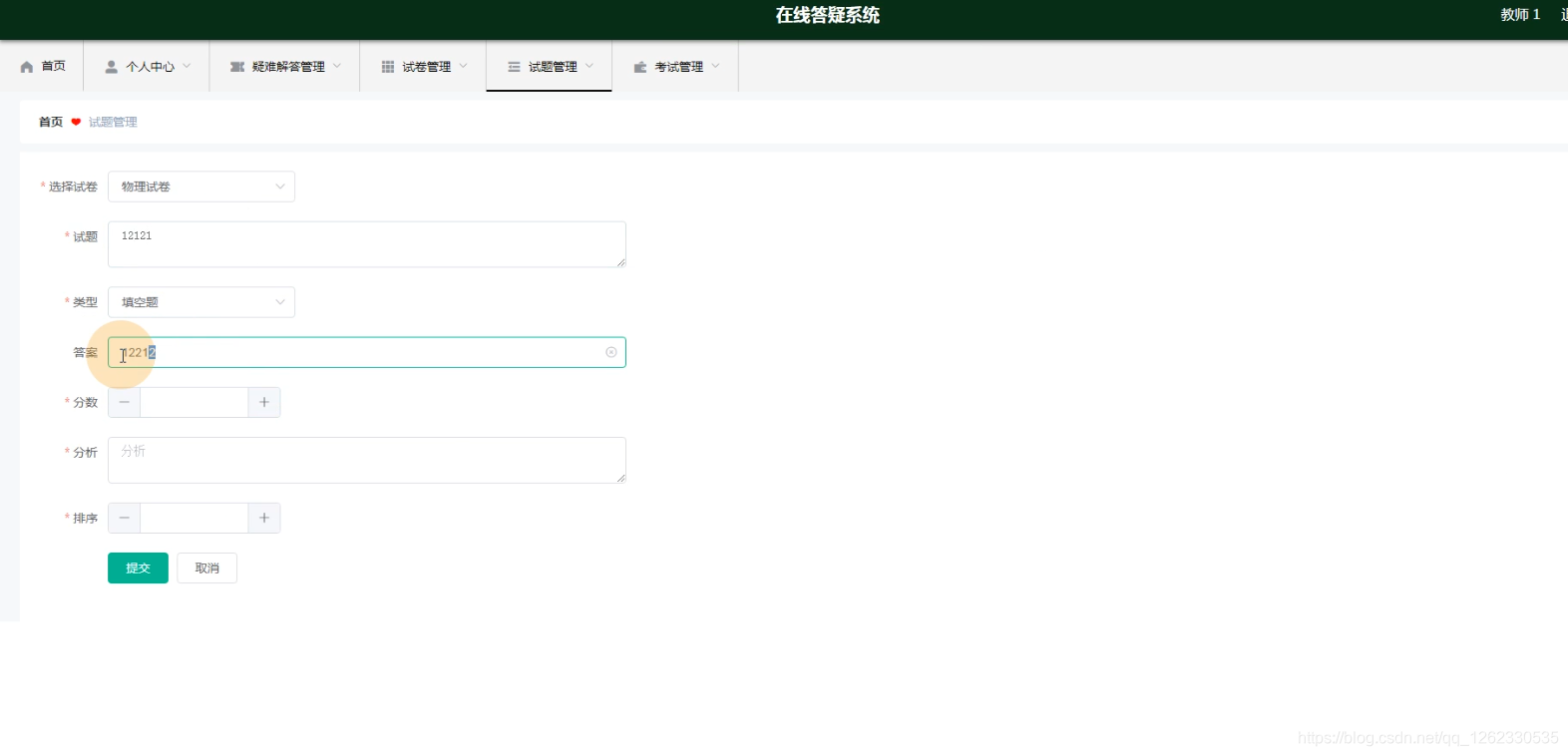
Task: Open the 疑难解答管理 menu
Action: 285,66
